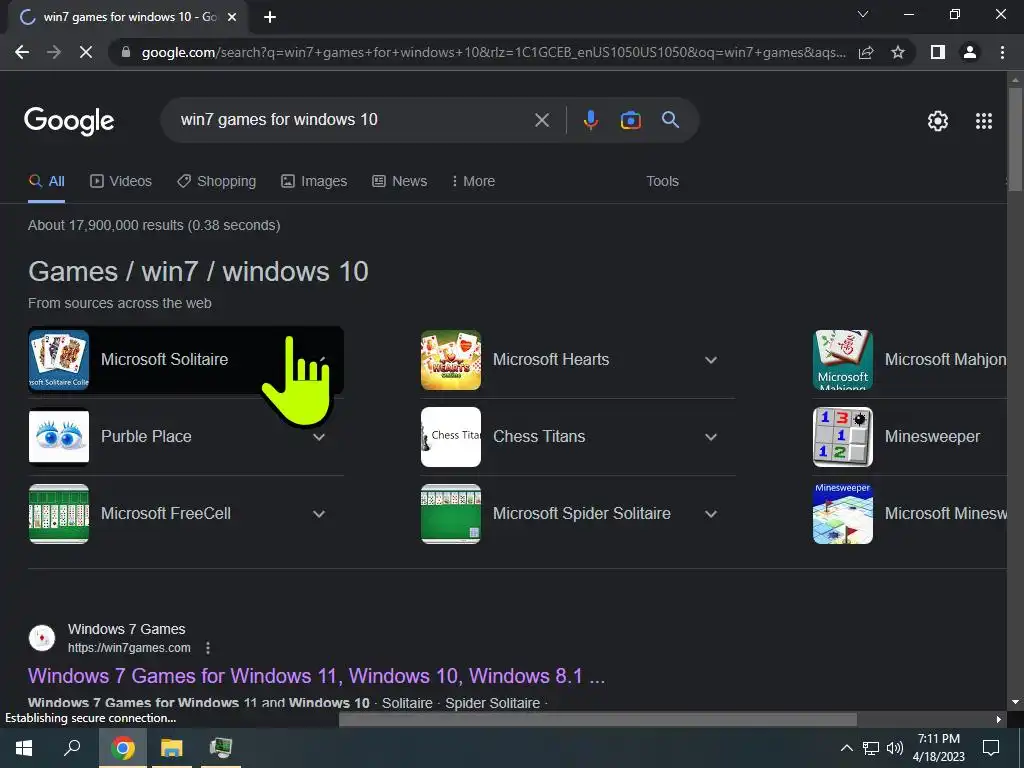Screen dimensions: 1024x768
Task: Expand the Microsoft Spider Solitaire entry
Action: [711, 515]
